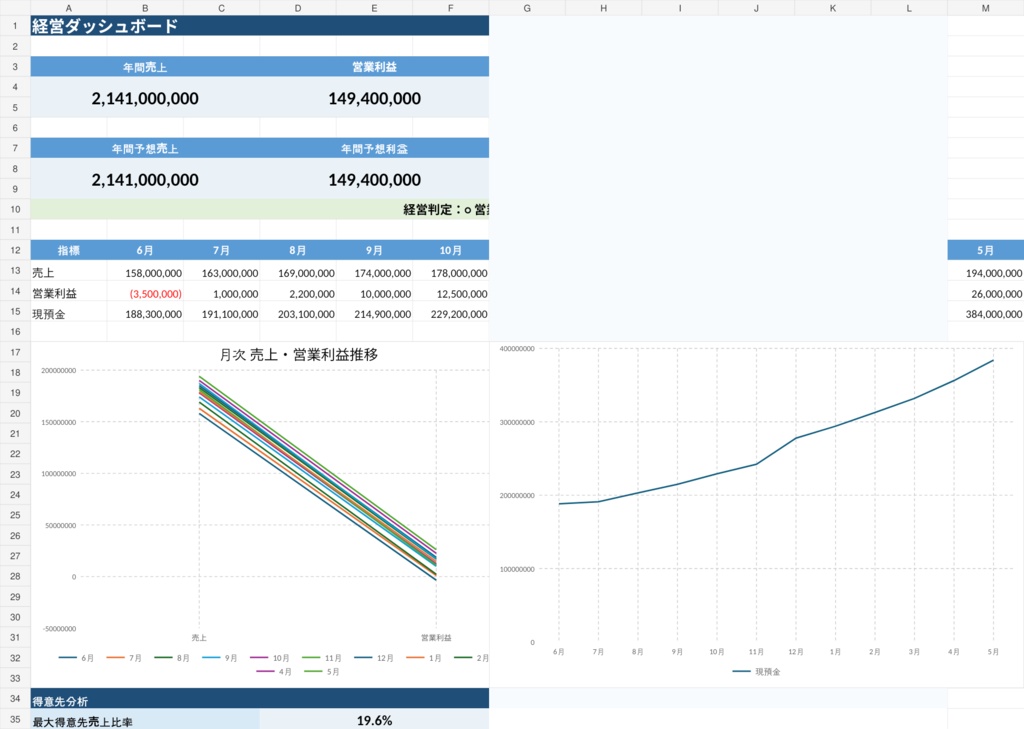1024x729 pixels.
Task: Click the 12月 legend entry in the left chart
Action: pyautogui.click(x=374, y=658)
